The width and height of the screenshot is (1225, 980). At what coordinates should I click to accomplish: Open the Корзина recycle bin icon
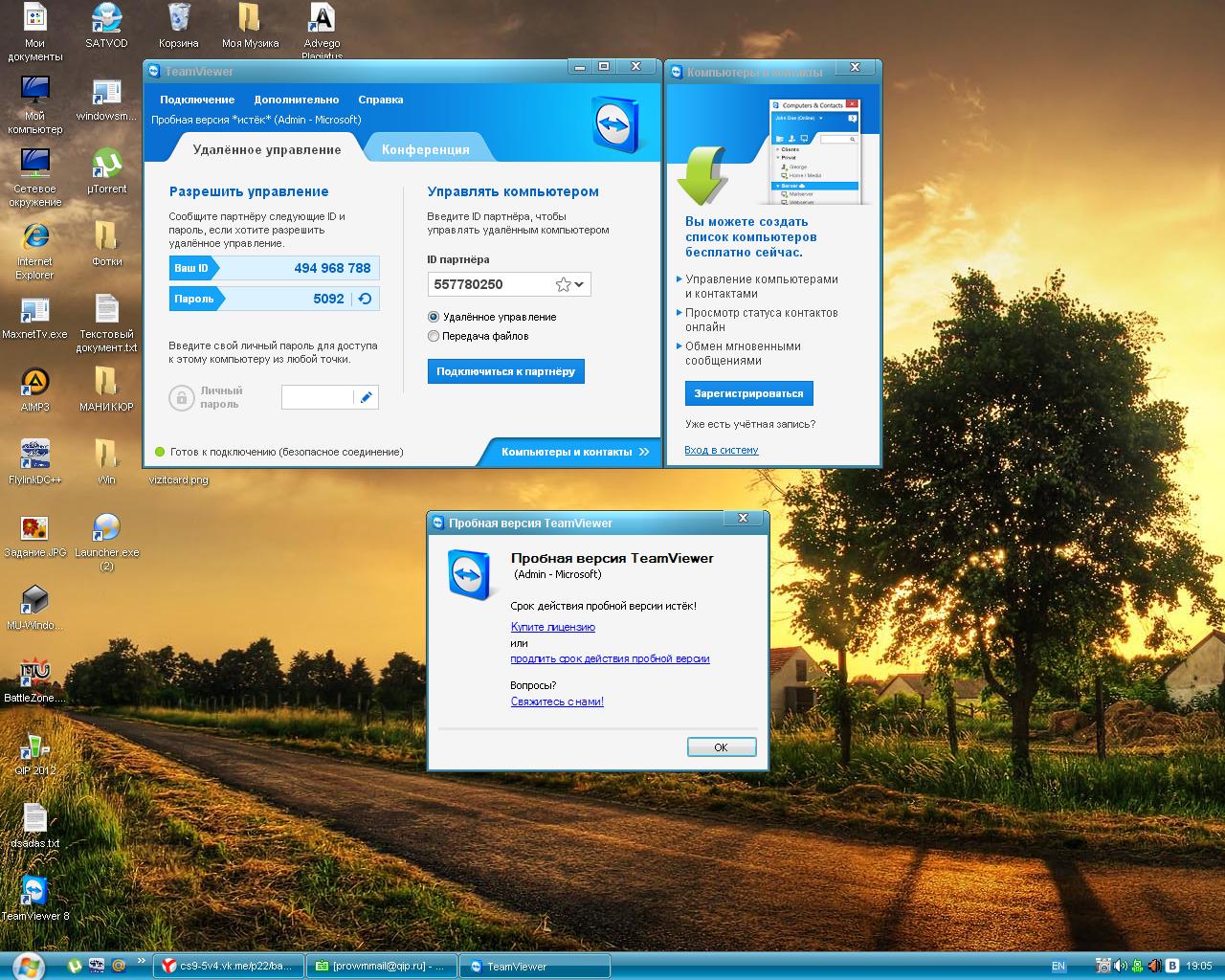coord(179,26)
